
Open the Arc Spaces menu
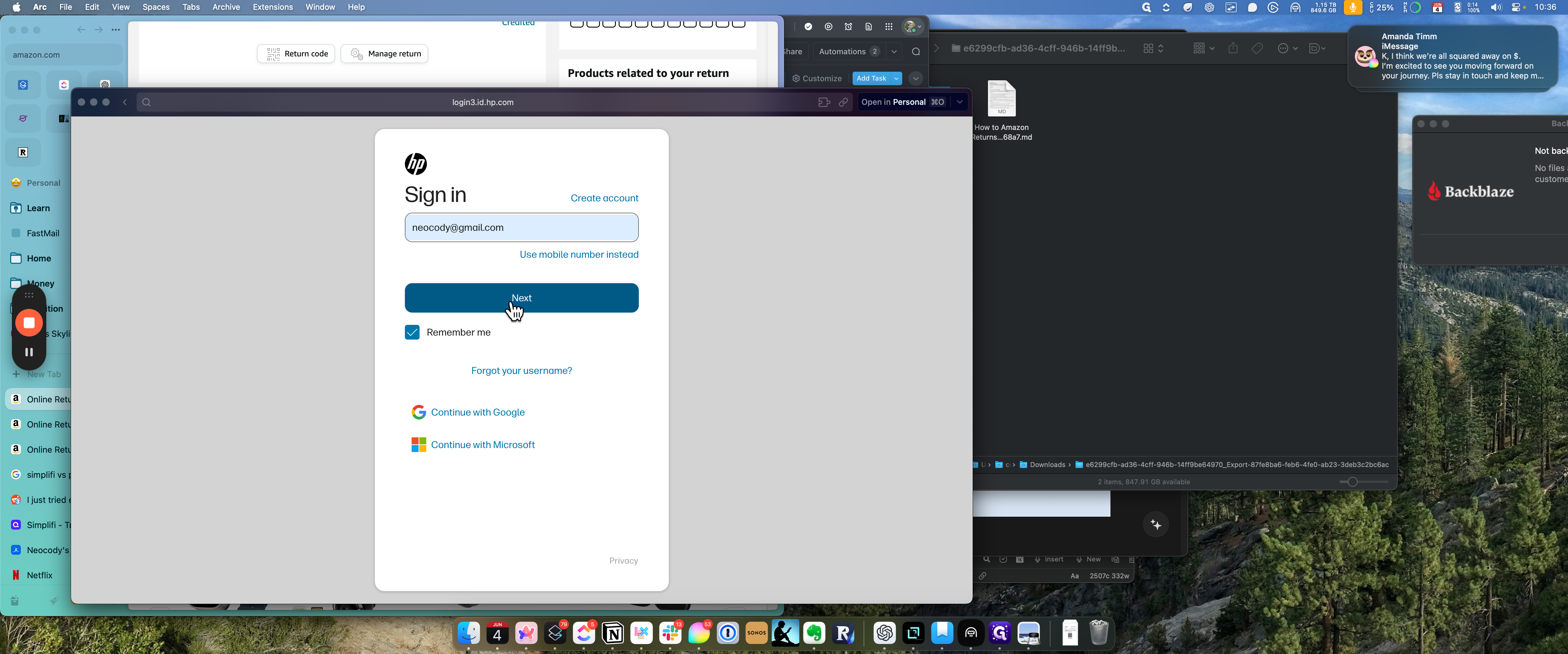pyautogui.click(x=156, y=7)
